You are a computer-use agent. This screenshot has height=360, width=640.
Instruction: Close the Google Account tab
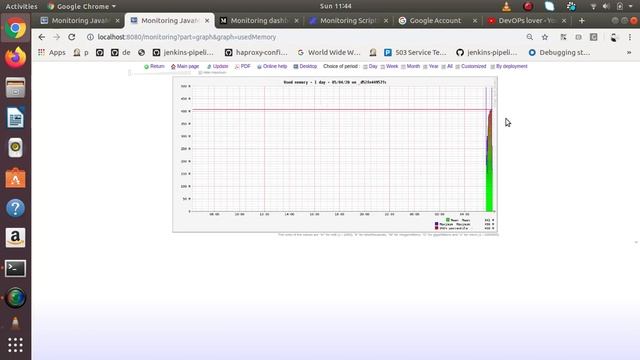475,20
